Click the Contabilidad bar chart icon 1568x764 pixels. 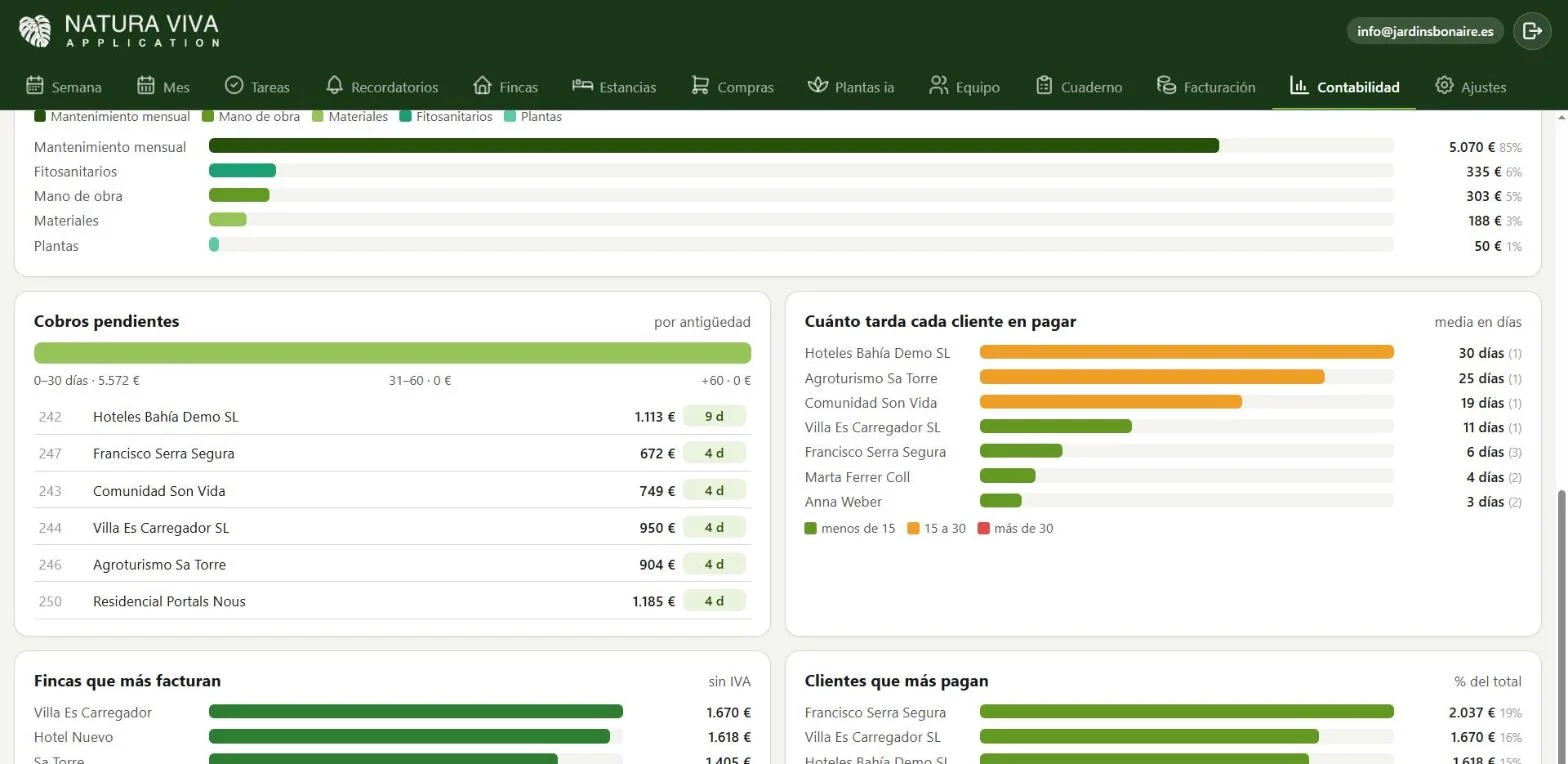pos(1299,85)
